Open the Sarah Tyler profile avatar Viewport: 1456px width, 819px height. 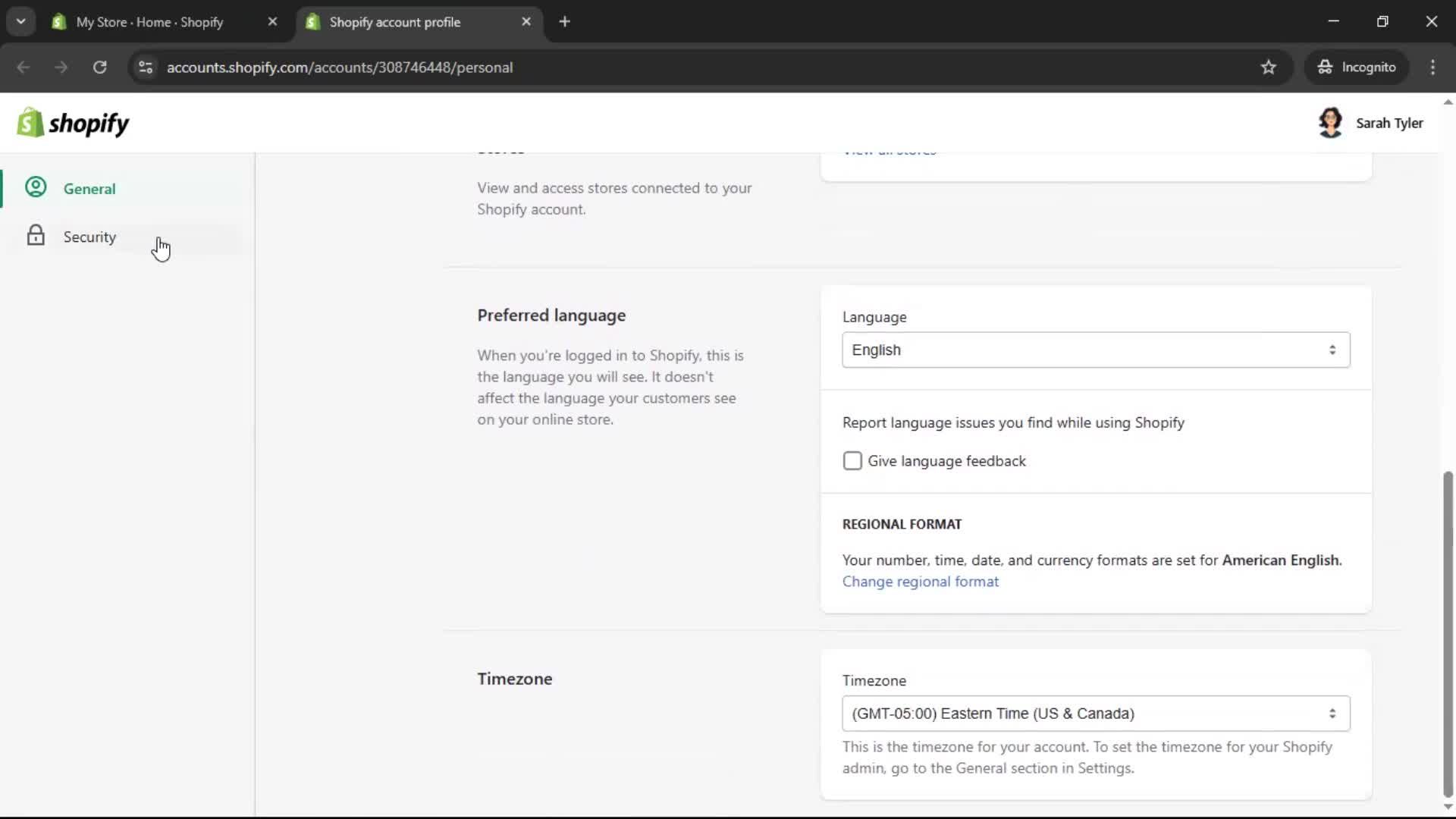1332,122
